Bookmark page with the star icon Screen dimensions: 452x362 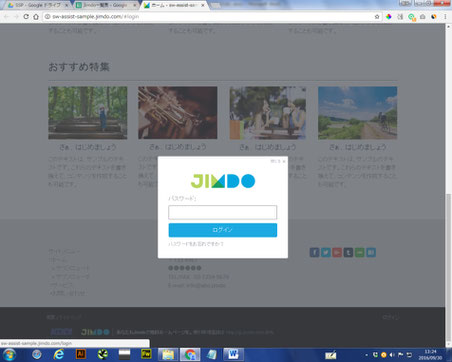pyautogui.click(x=377, y=16)
